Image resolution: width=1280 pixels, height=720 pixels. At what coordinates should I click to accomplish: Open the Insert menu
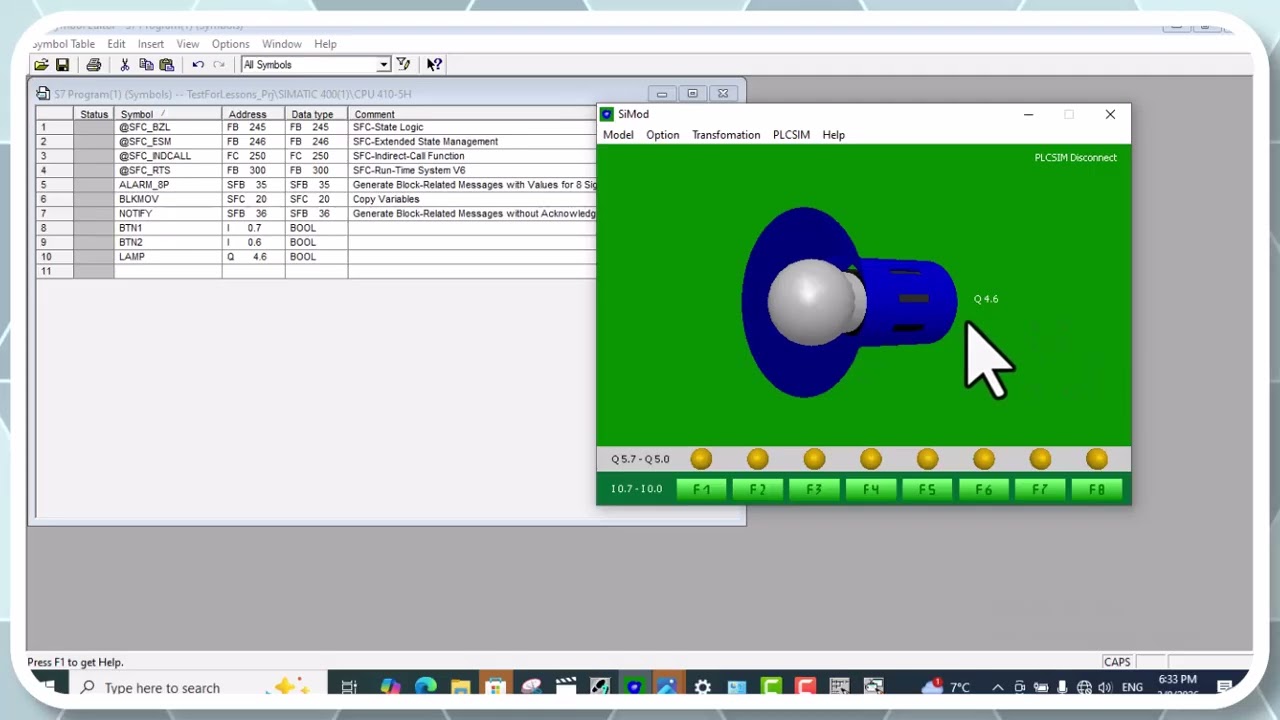pos(151,44)
